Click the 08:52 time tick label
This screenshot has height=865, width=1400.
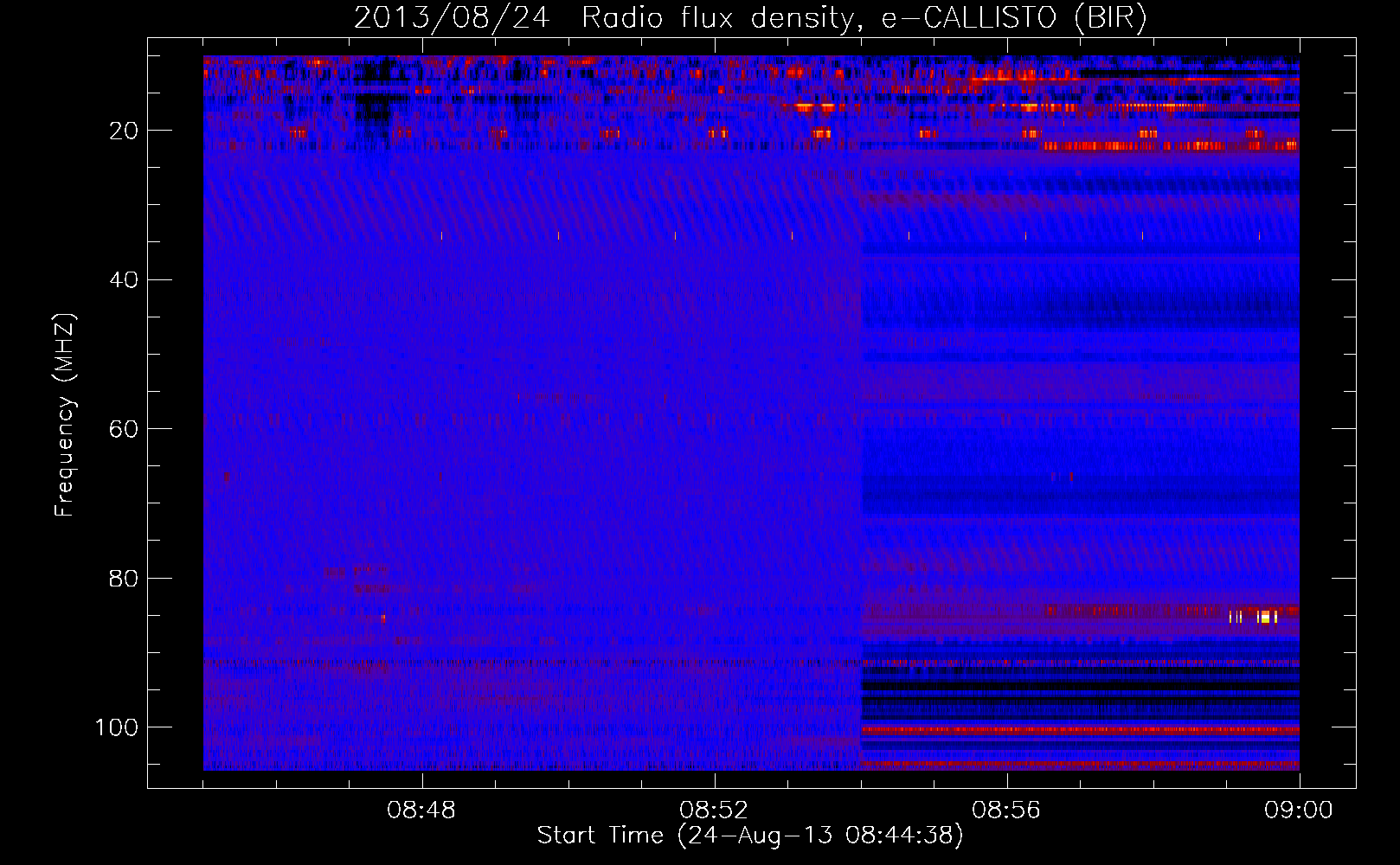tap(714, 811)
